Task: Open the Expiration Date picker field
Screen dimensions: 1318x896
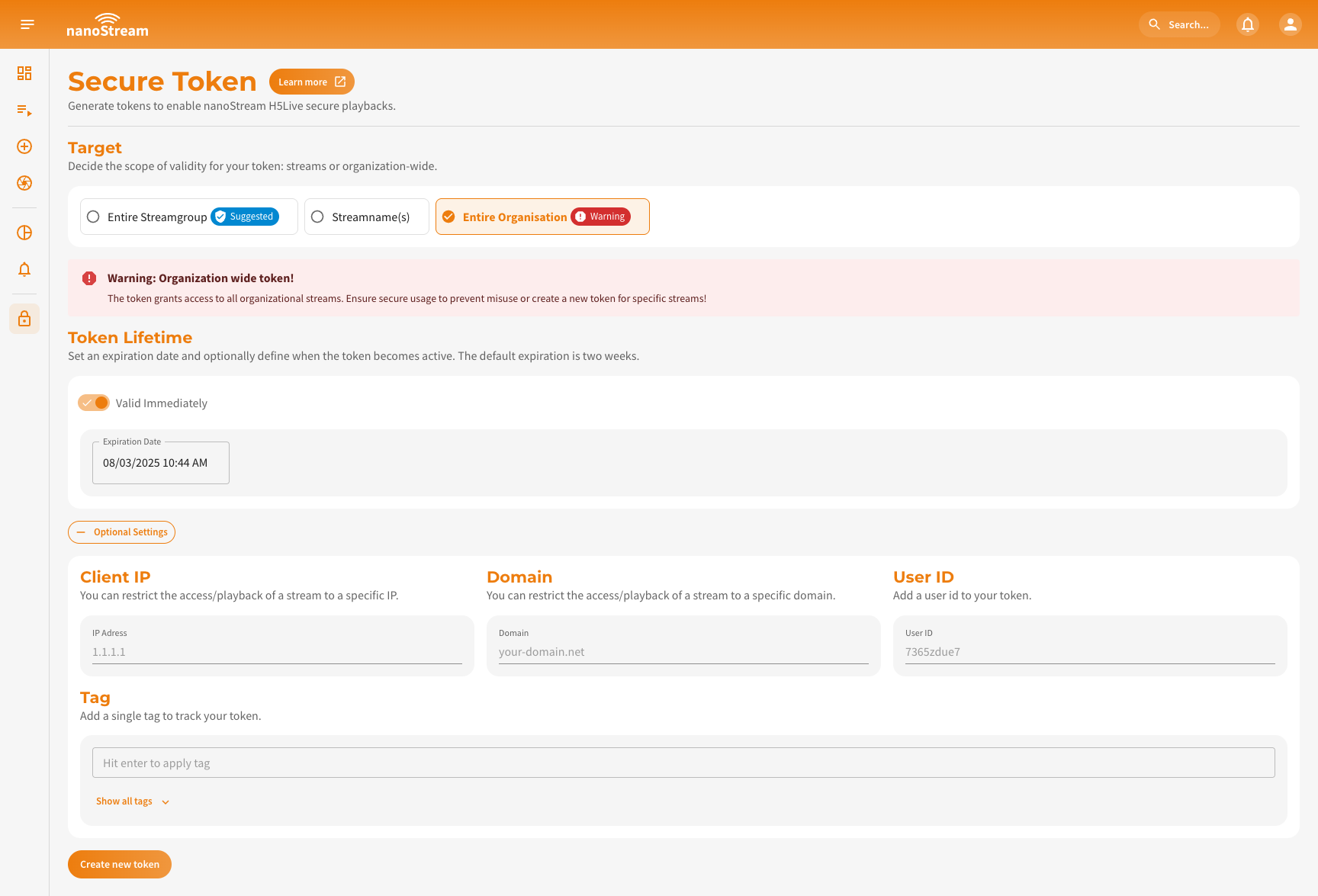Action: click(x=161, y=463)
